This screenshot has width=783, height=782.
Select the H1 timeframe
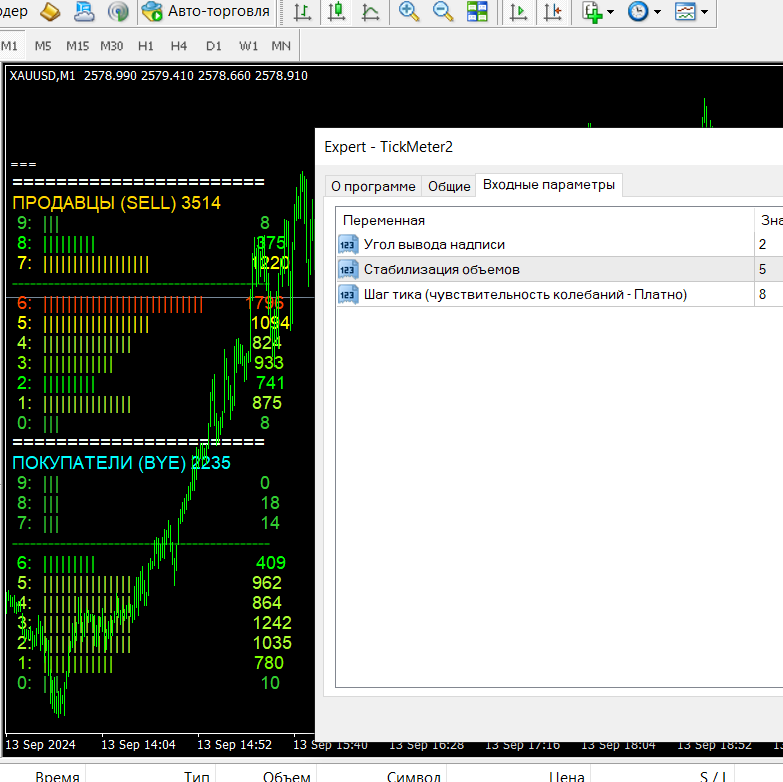pyautogui.click(x=146, y=46)
